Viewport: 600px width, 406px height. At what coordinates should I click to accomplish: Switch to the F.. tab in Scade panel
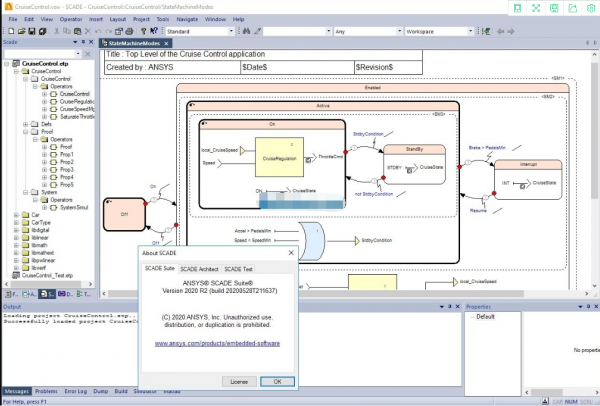[11, 294]
